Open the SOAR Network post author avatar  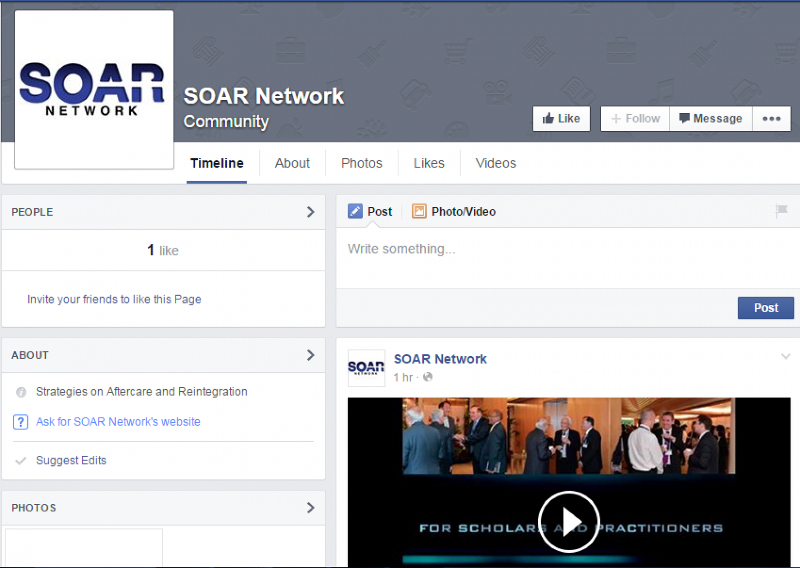point(366,368)
